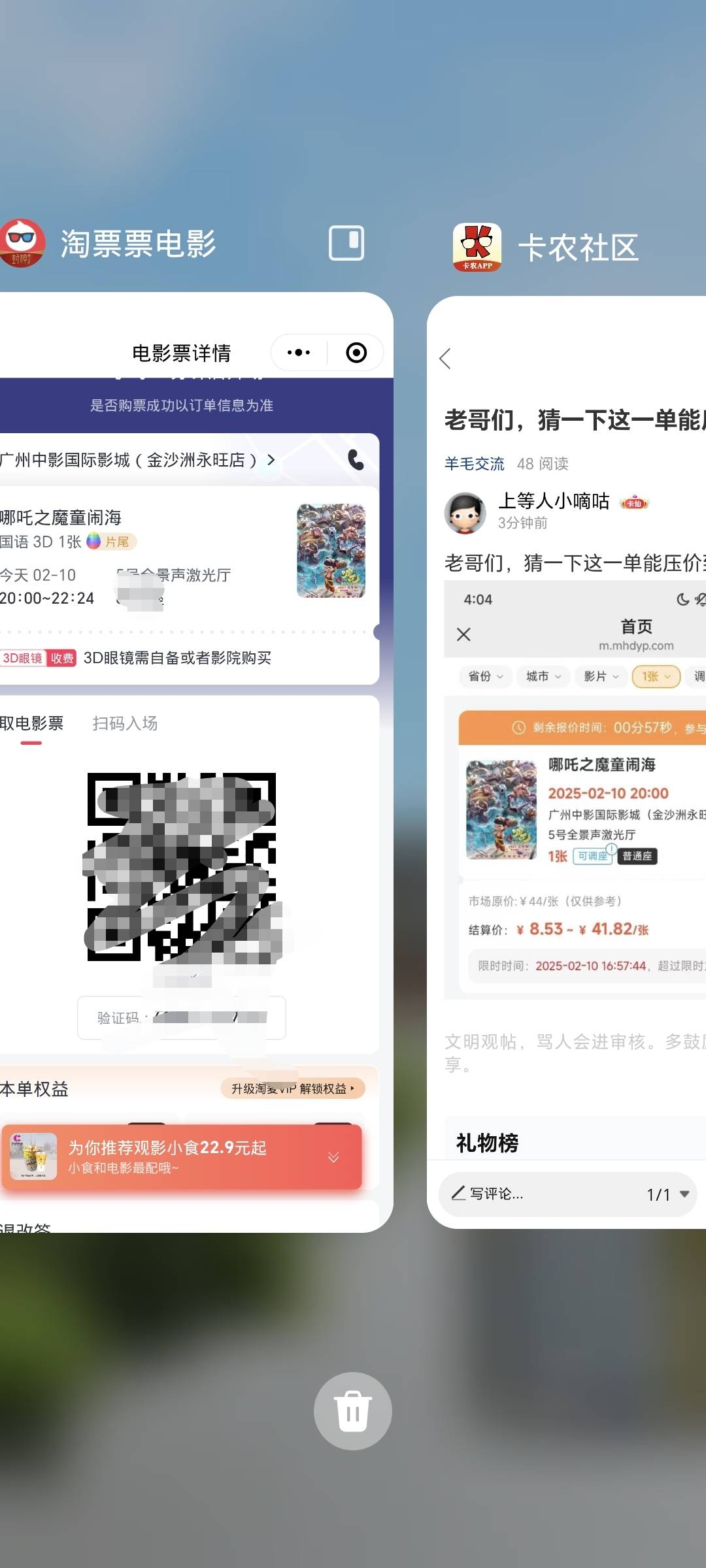Open the profile of 上等人小嘀咕
The width and height of the screenshot is (706, 1568).
pyautogui.click(x=554, y=501)
